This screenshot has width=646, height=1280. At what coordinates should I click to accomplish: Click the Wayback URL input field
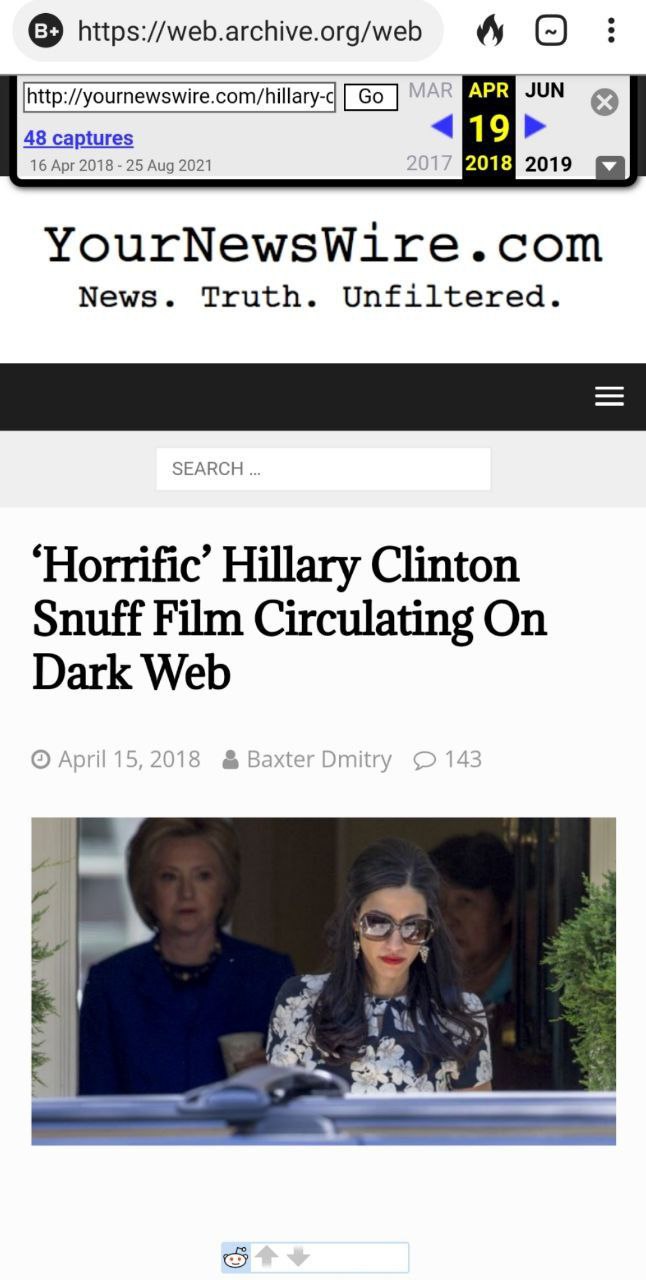(x=180, y=97)
